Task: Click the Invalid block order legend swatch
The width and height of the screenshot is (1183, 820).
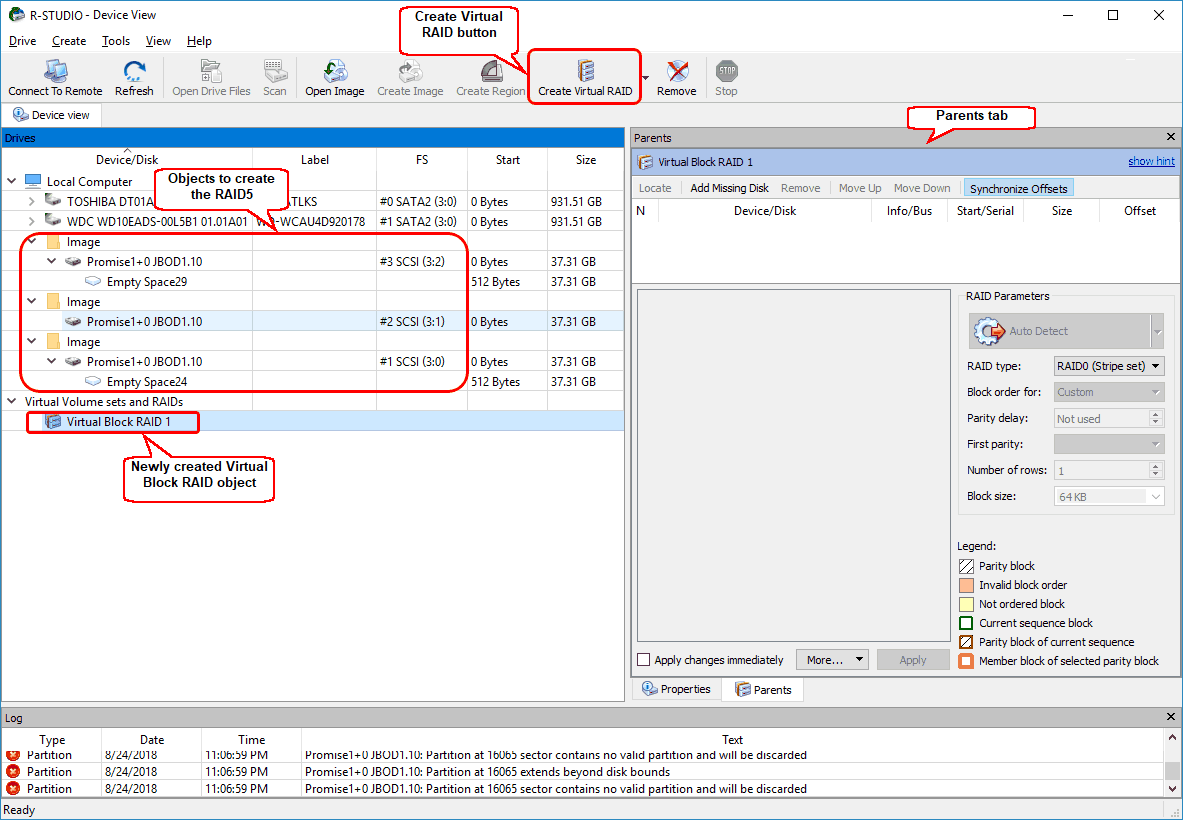Action: [x=966, y=585]
